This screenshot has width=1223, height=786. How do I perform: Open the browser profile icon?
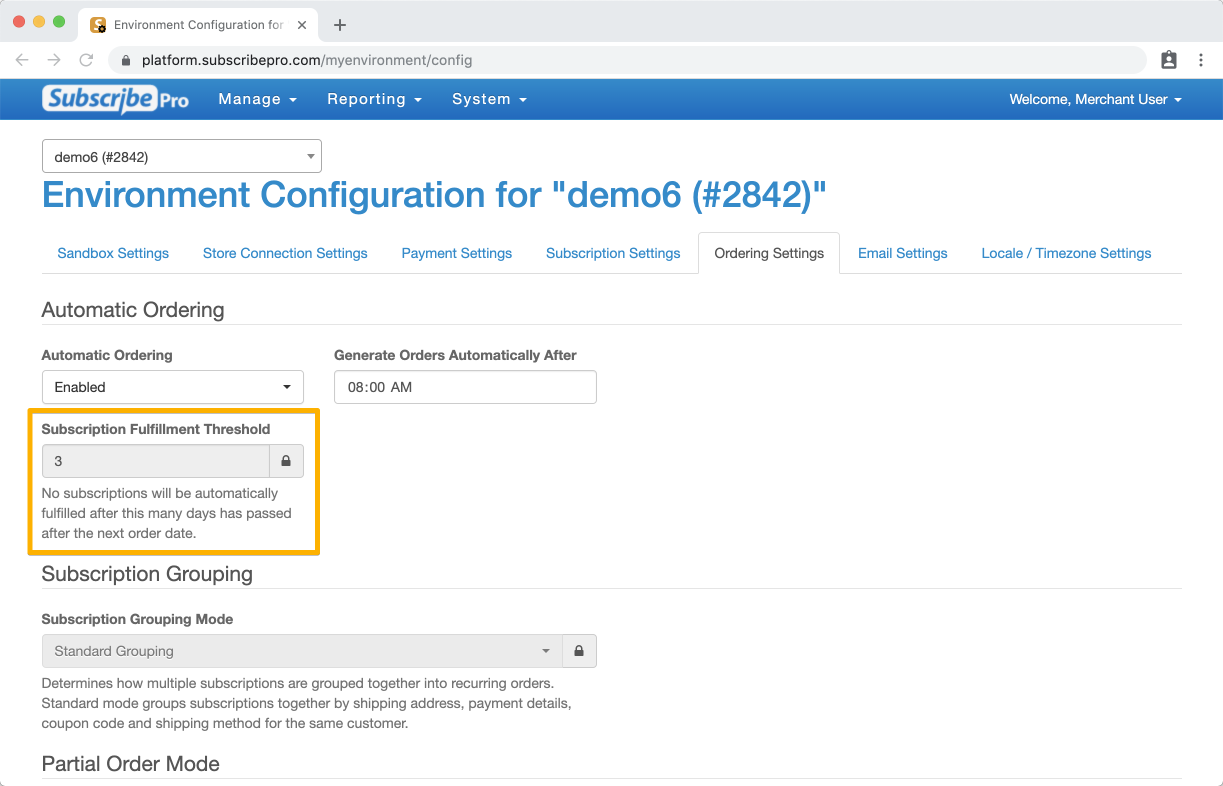pos(1169,60)
